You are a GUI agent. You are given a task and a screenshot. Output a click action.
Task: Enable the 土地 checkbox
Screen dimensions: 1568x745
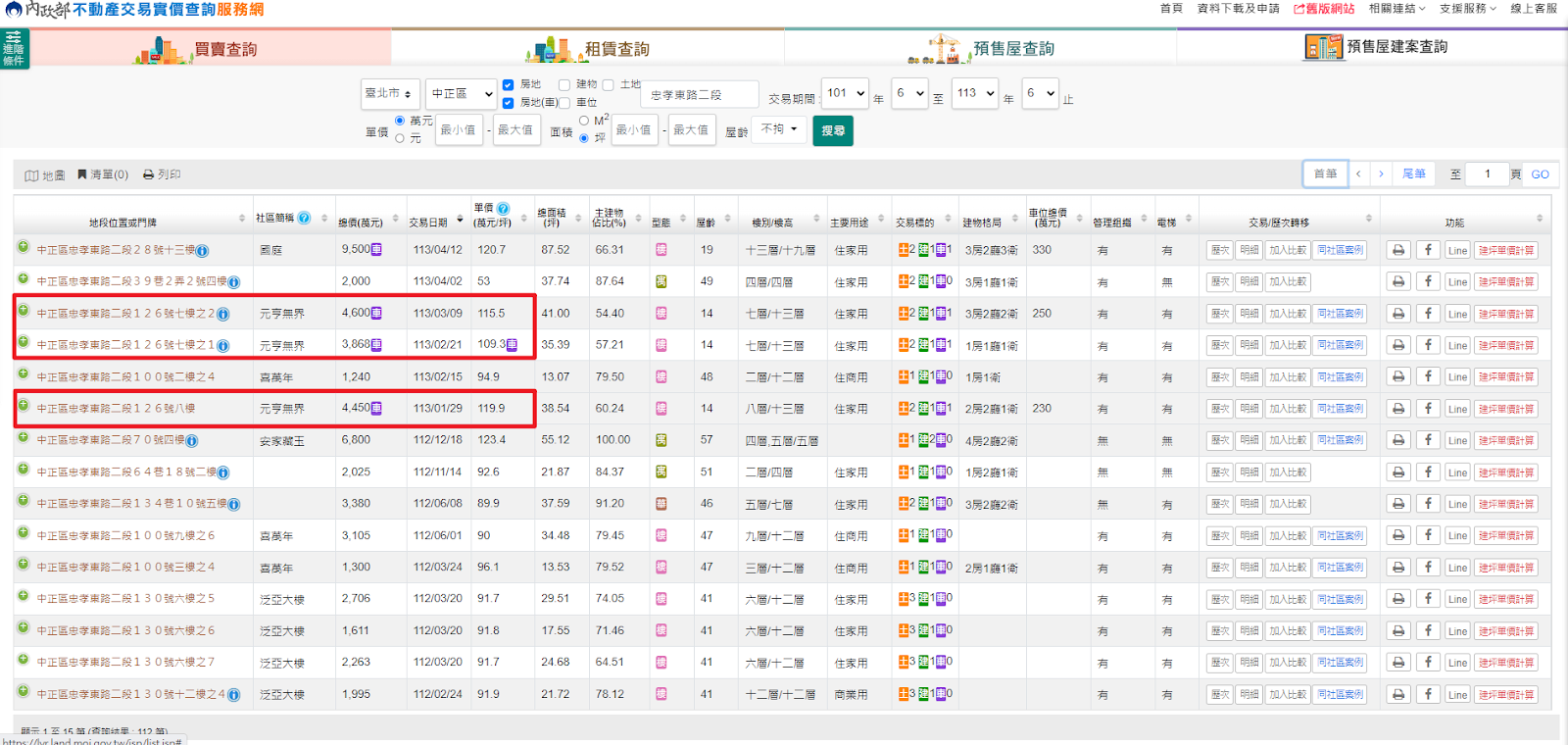[x=608, y=85]
